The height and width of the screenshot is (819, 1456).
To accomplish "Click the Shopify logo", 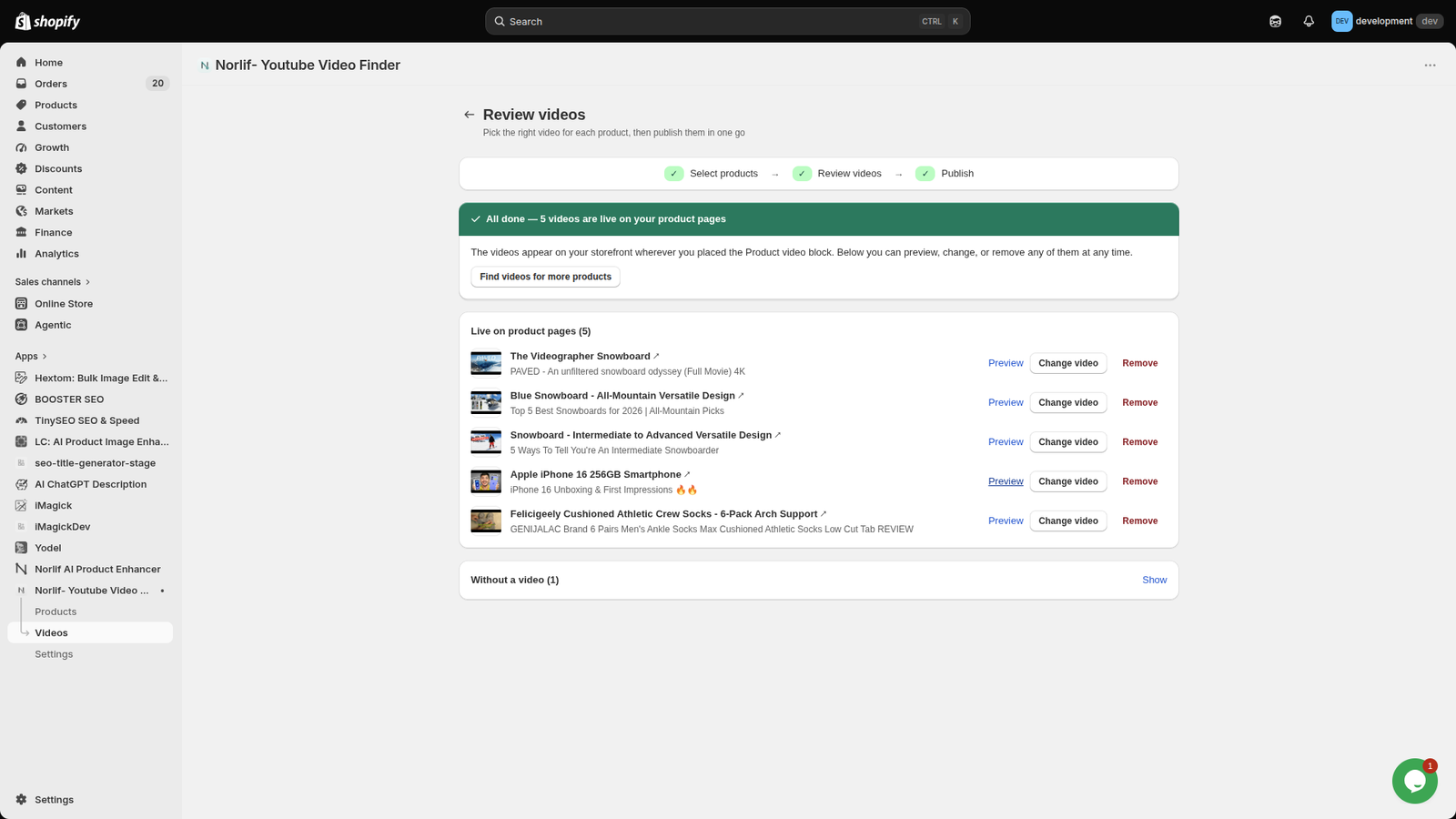I will [47, 21].
